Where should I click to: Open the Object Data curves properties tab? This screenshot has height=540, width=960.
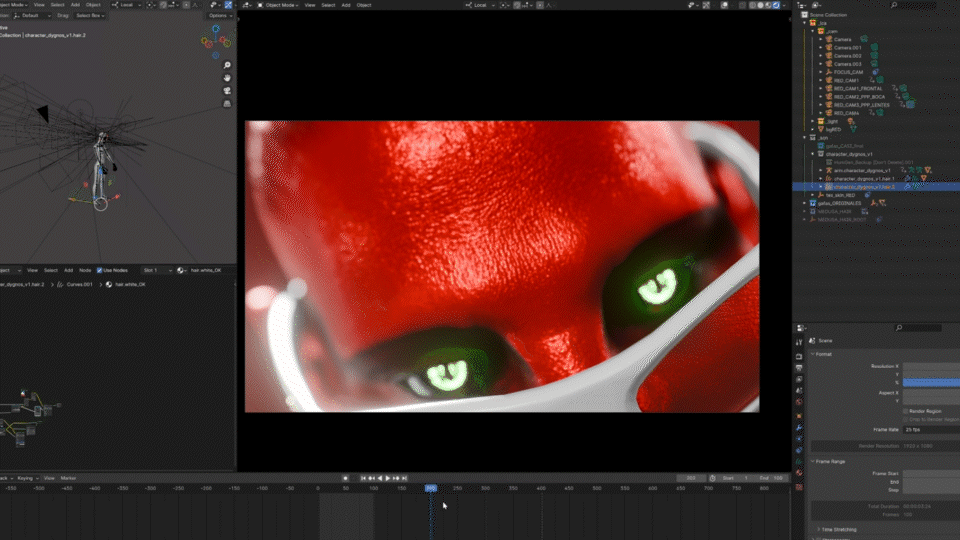(x=799, y=462)
